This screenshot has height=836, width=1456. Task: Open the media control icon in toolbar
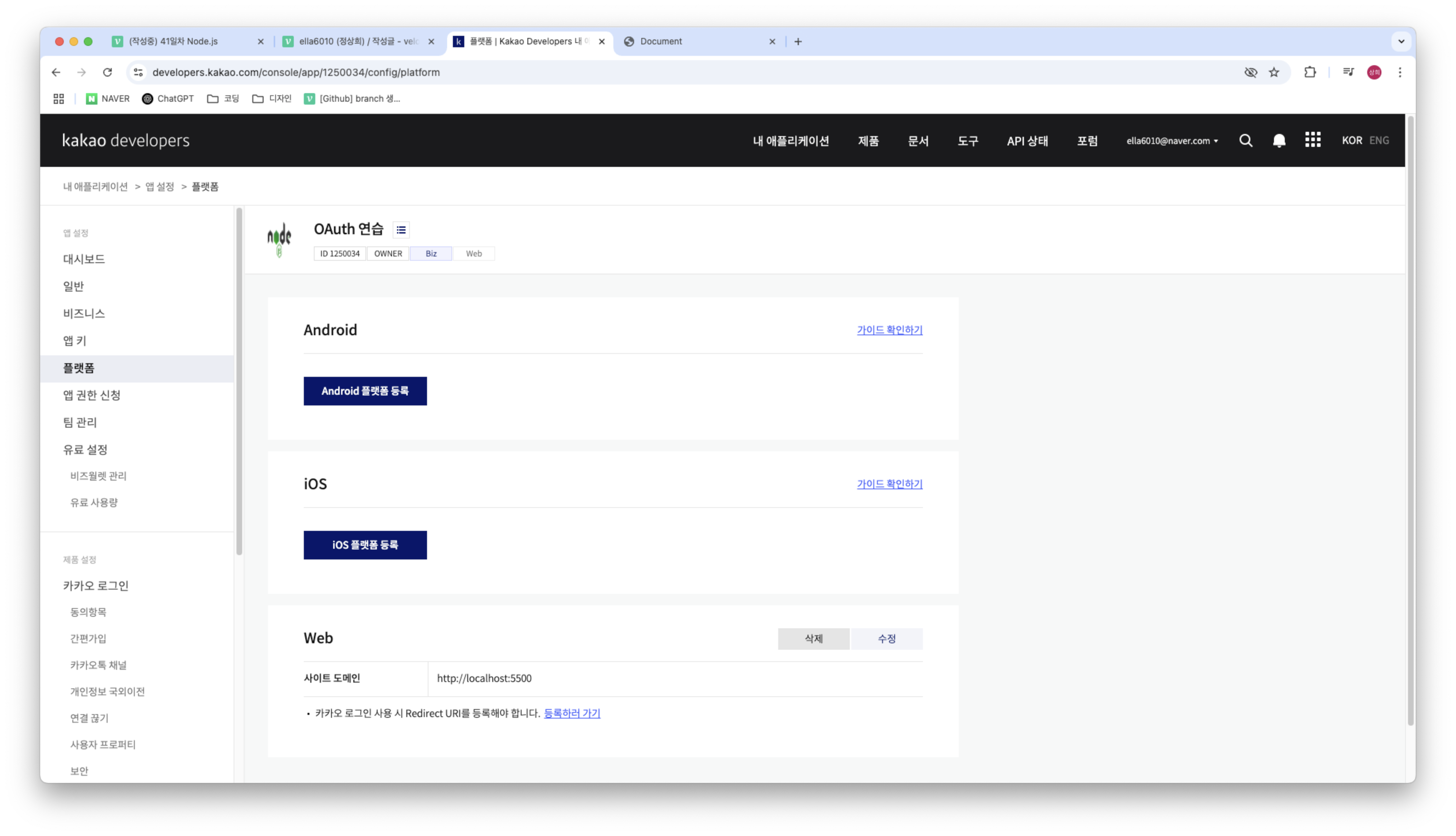pyautogui.click(x=1348, y=72)
